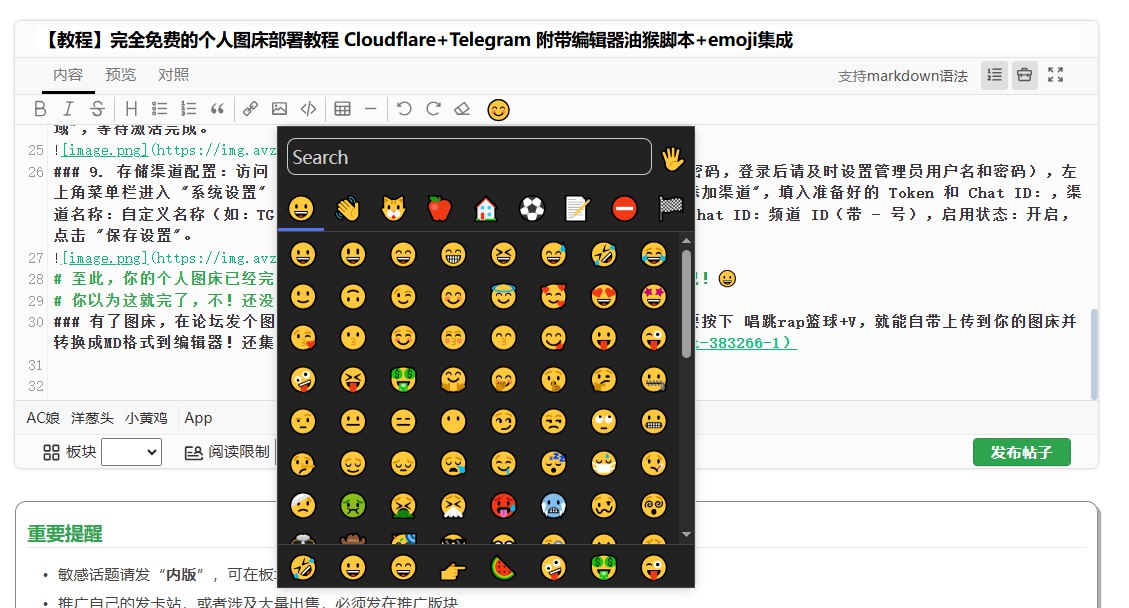Click inside the emoji Search field

coord(467,157)
